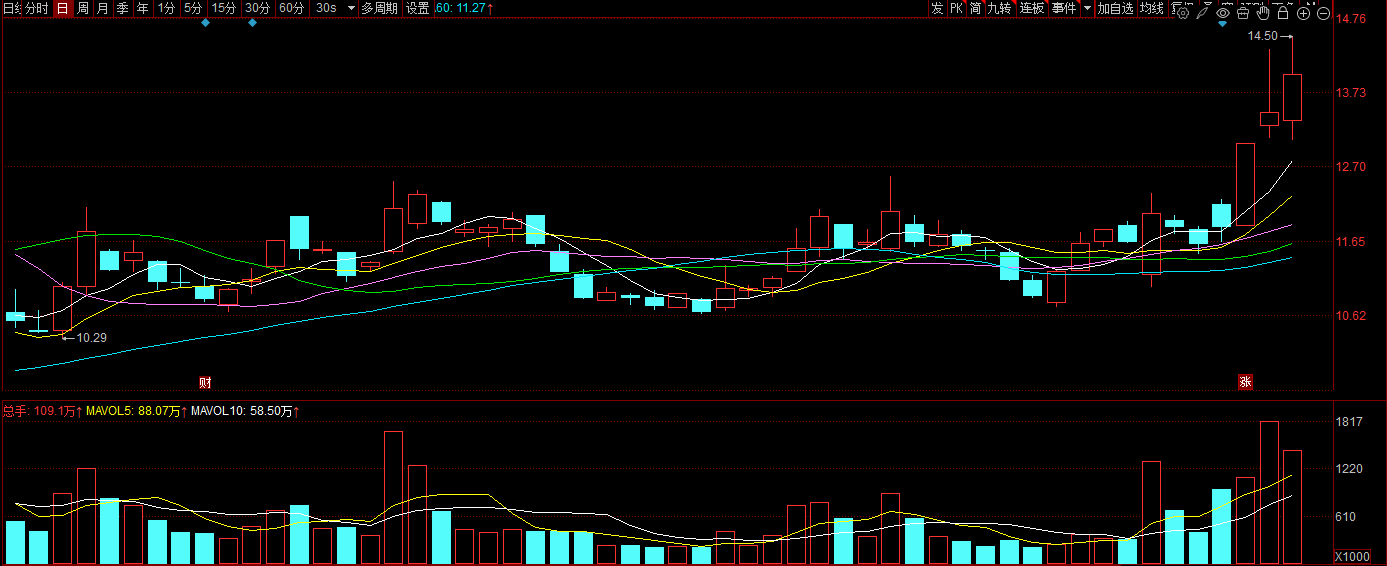This screenshot has width=1387, height=566.
Task: Switch to the 分时 intraday view
Action: tap(36, 8)
